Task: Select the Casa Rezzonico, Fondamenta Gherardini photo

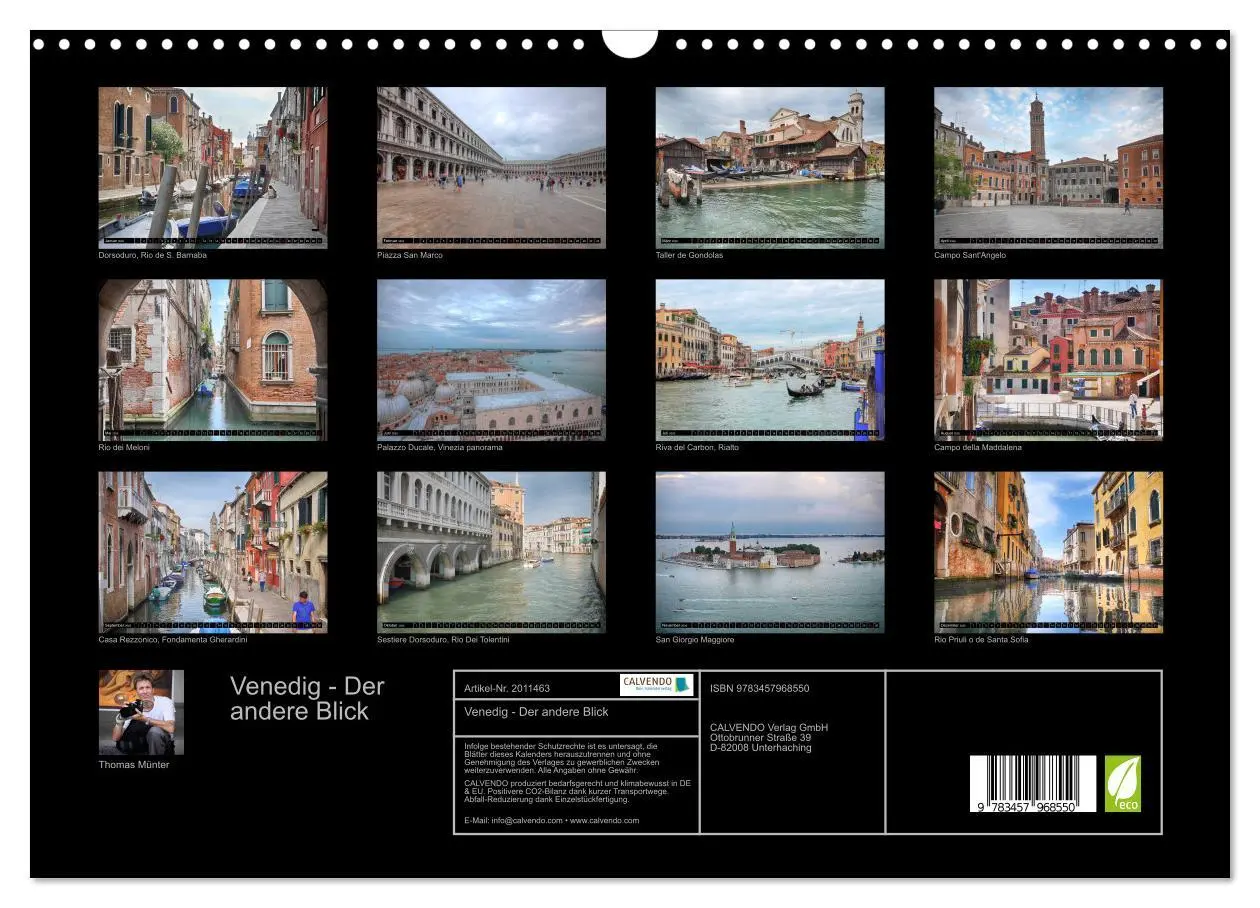Action: pos(213,552)
